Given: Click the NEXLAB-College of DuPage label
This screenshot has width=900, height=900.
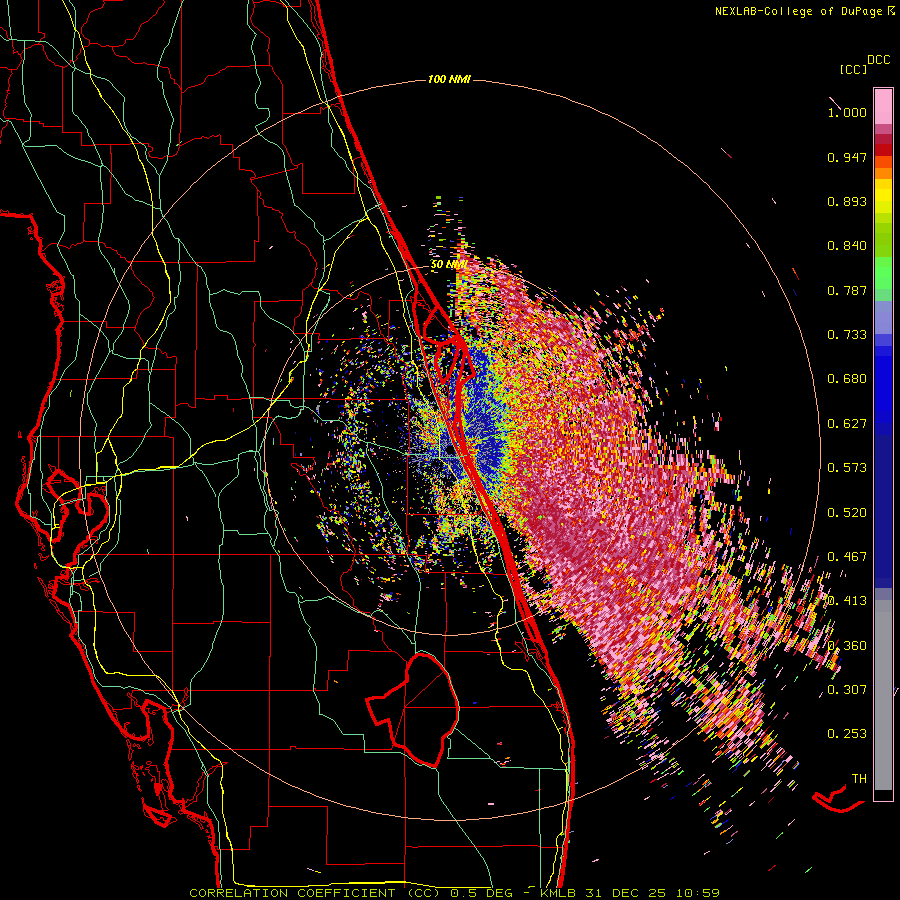Looking at the screenshot, I should click(x=798, y=11).
